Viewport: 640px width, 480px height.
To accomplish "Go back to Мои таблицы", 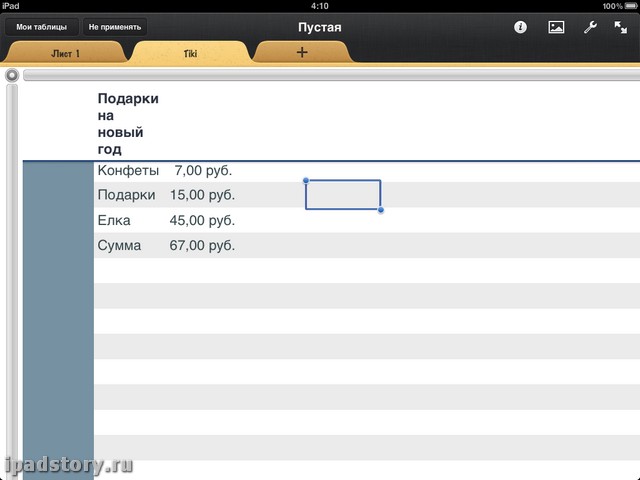I will pyautogui.click(x=41, y=27).
